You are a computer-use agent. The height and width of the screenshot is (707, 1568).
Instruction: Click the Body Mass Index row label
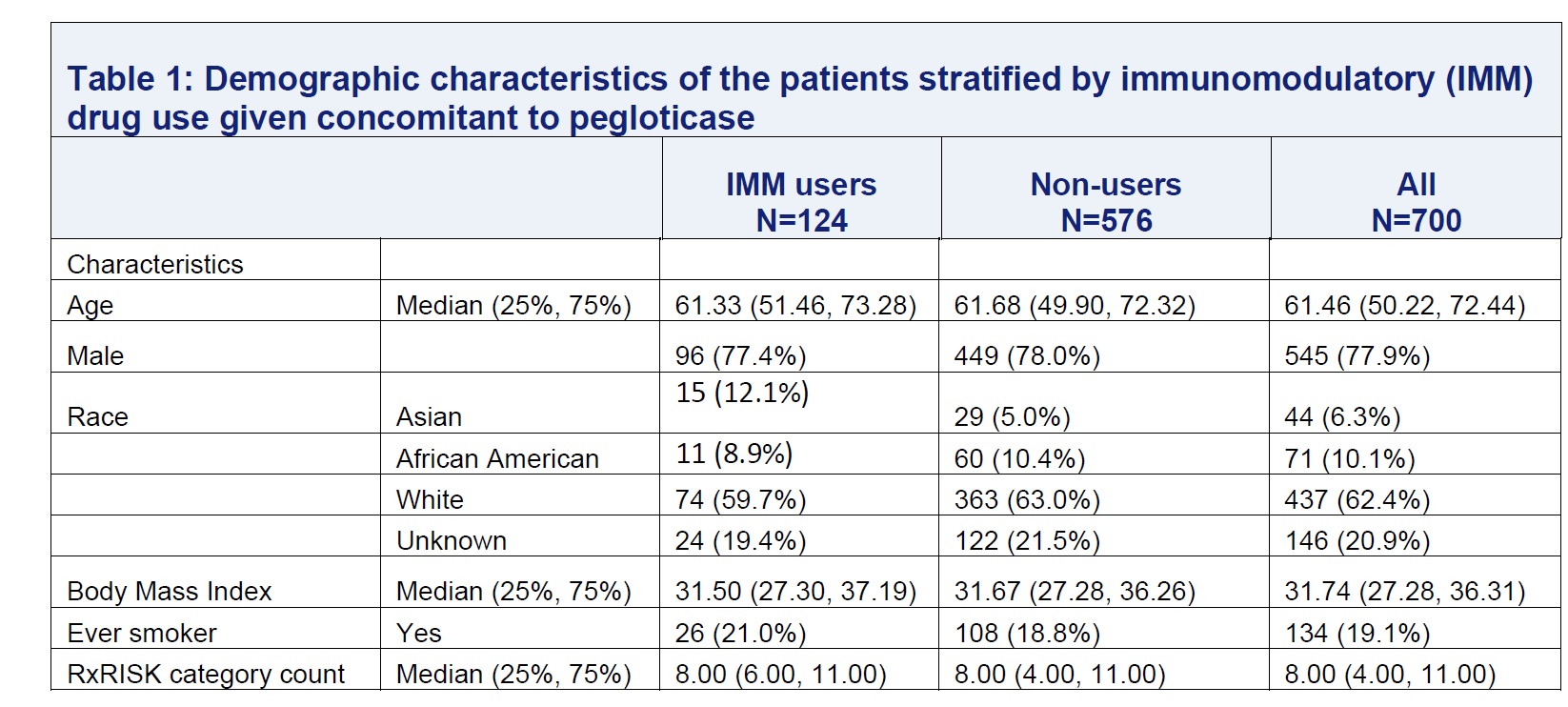coord(170,592)
